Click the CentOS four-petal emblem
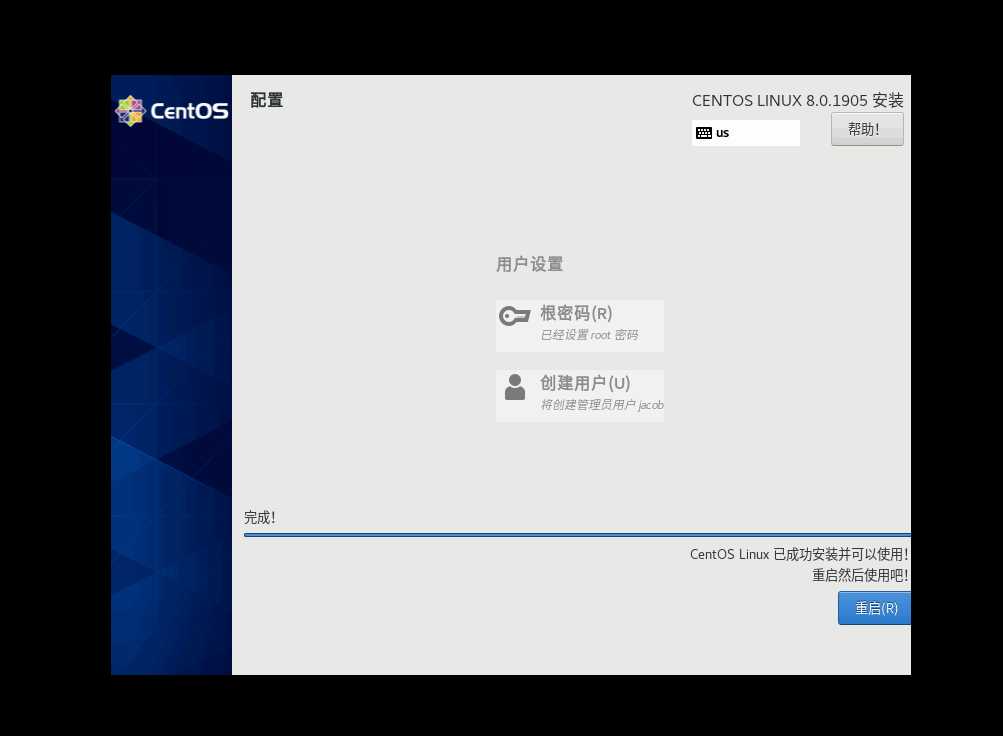 coord(130,110)
